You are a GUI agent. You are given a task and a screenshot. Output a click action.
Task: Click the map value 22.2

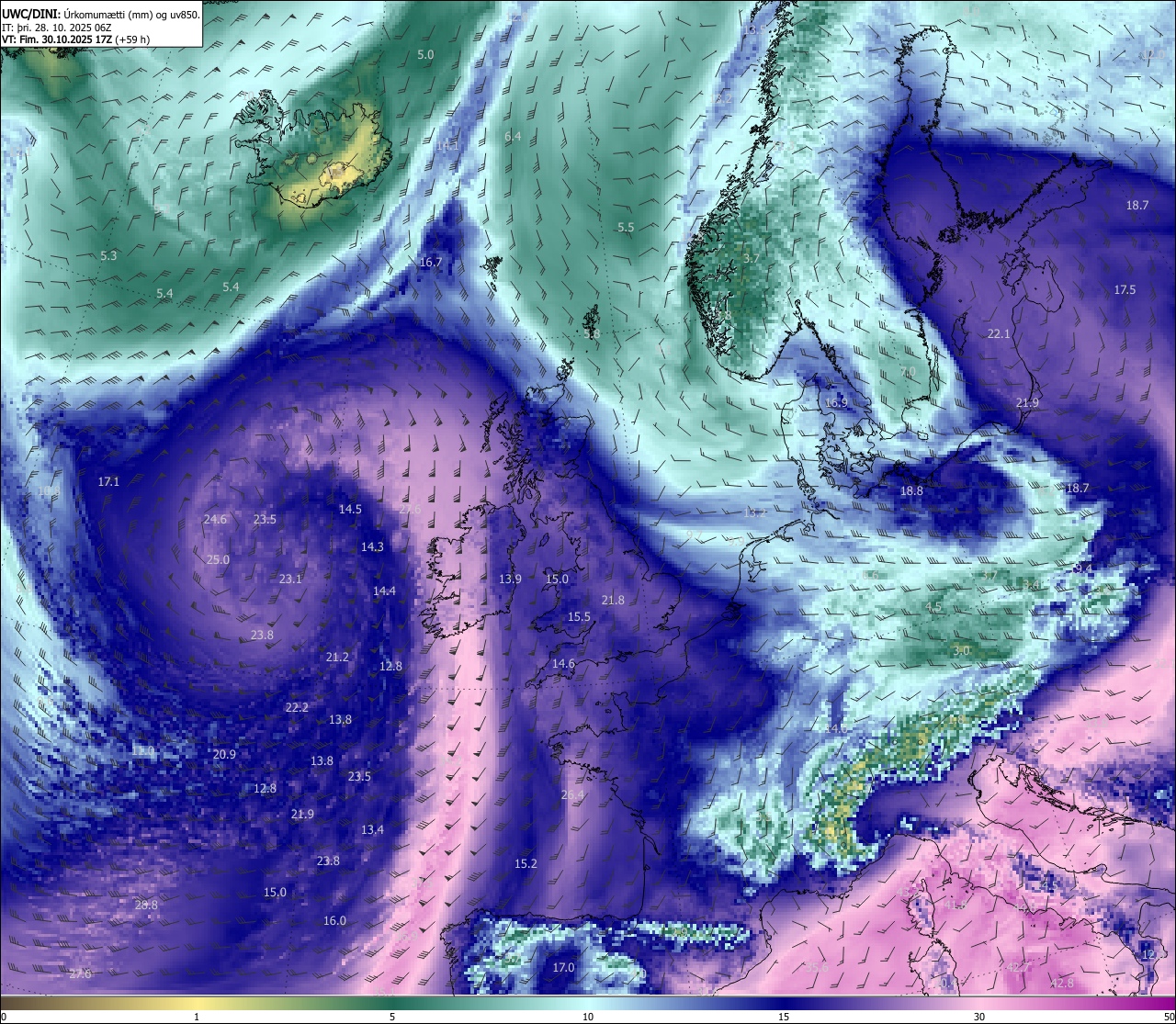(x=297, y=708)
